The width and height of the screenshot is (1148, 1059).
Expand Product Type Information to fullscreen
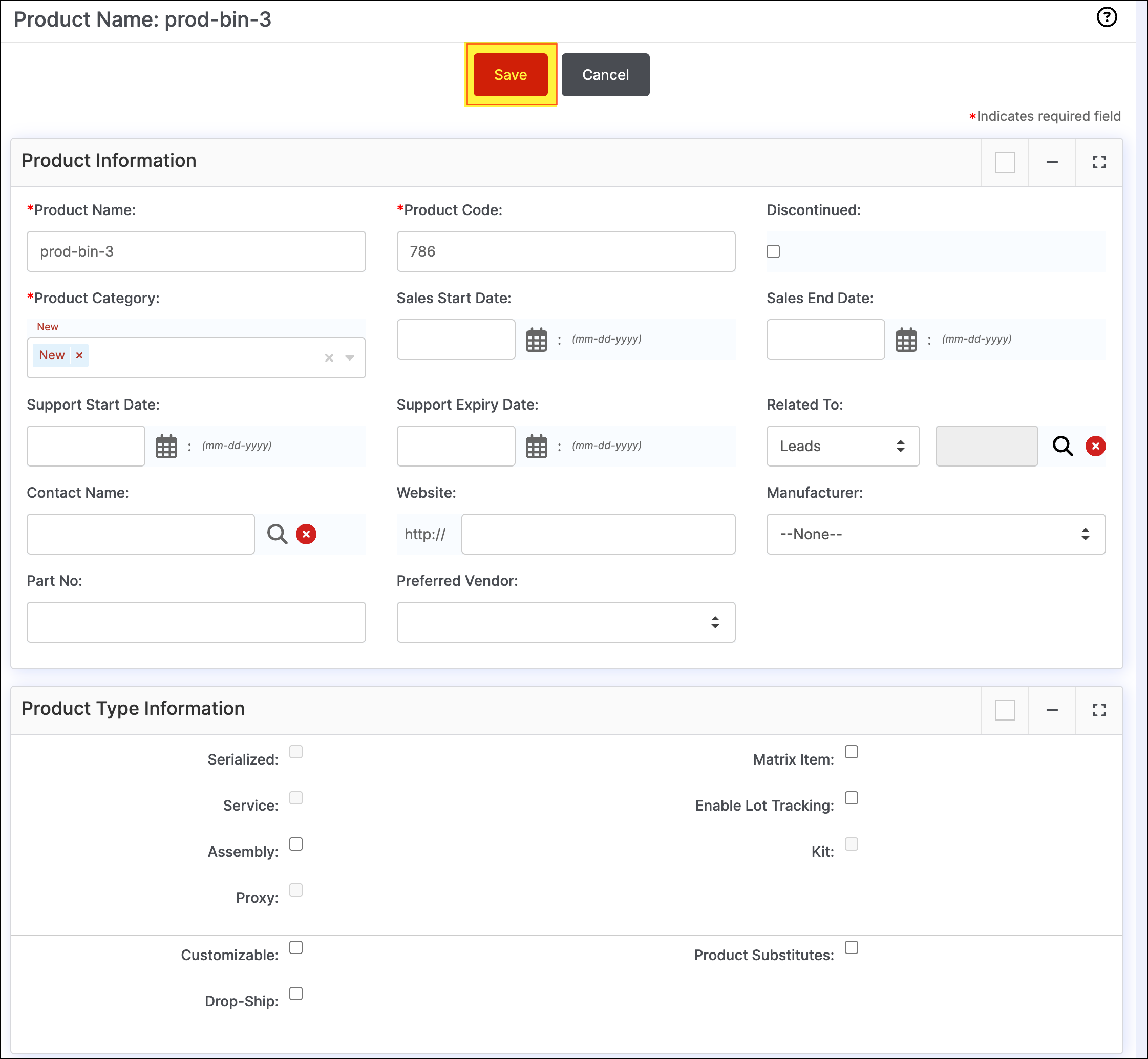tap(1099, 710)
